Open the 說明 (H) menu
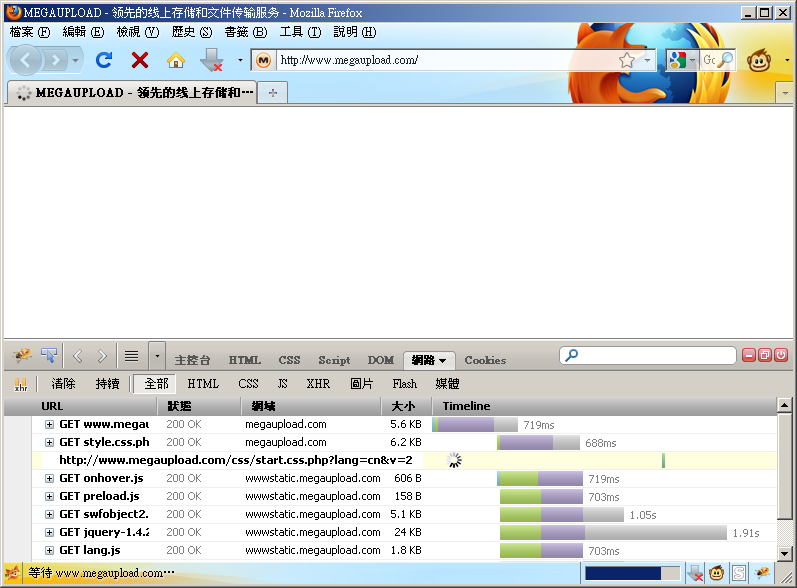This screenshot has height=588, width=797. tap(354, 32)
